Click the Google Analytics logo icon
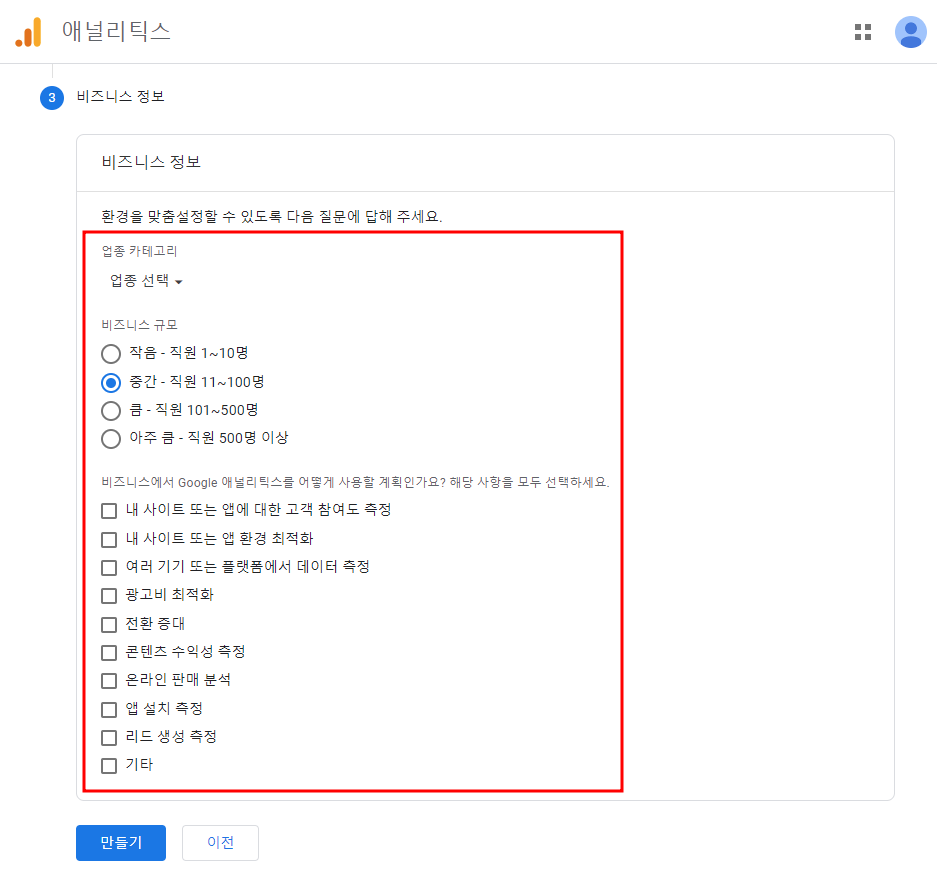 29,32
